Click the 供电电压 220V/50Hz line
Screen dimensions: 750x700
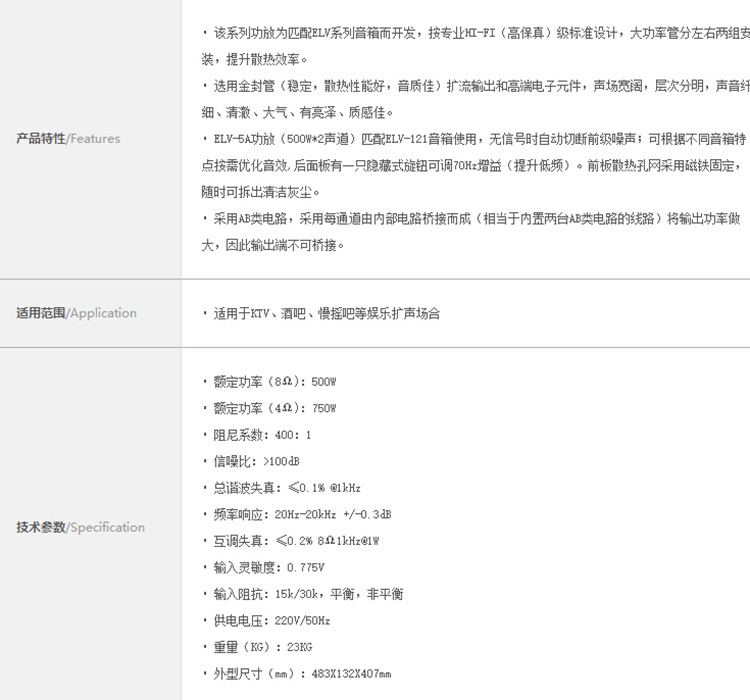click(x=271, y=620)
